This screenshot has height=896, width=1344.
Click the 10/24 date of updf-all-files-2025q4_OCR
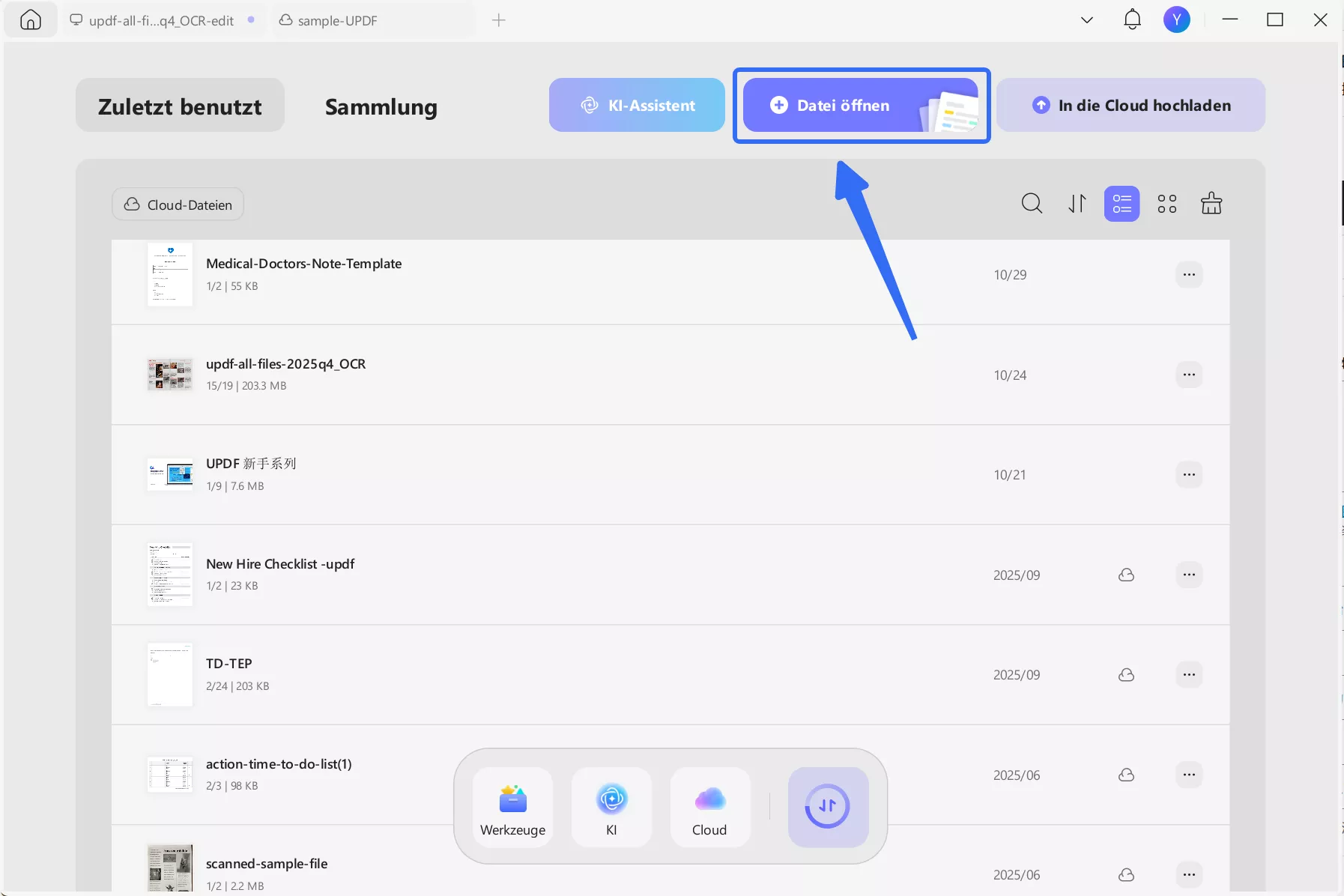1010,375
